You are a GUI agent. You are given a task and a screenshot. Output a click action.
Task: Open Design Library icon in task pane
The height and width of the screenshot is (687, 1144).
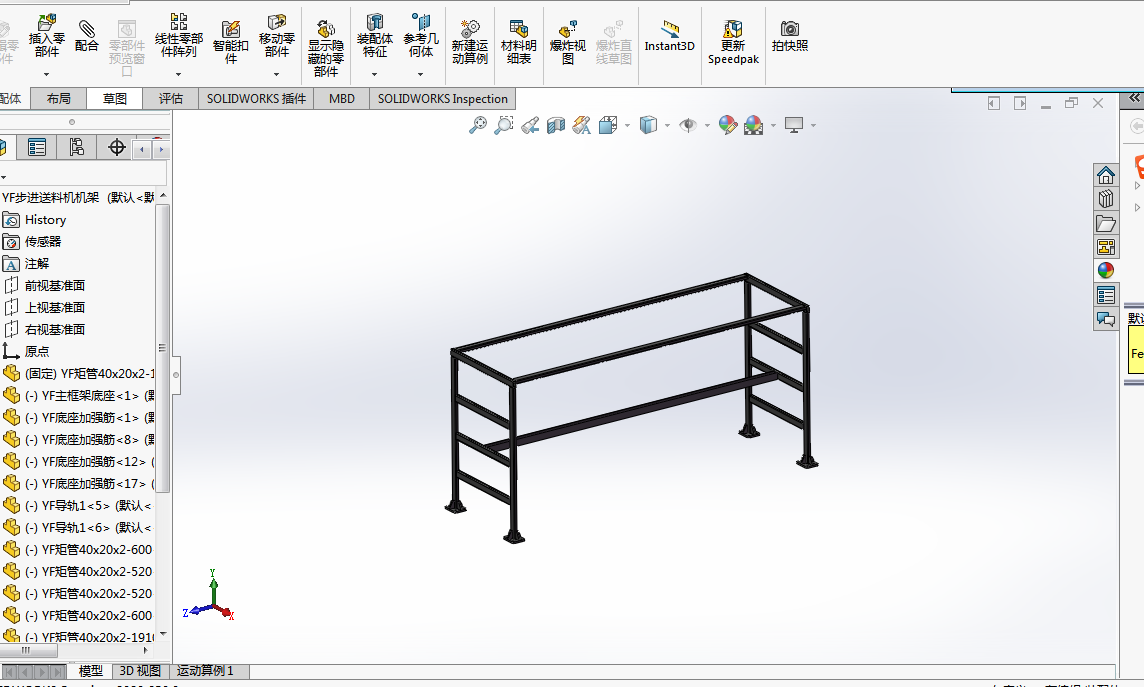(x=1105, y=199)
